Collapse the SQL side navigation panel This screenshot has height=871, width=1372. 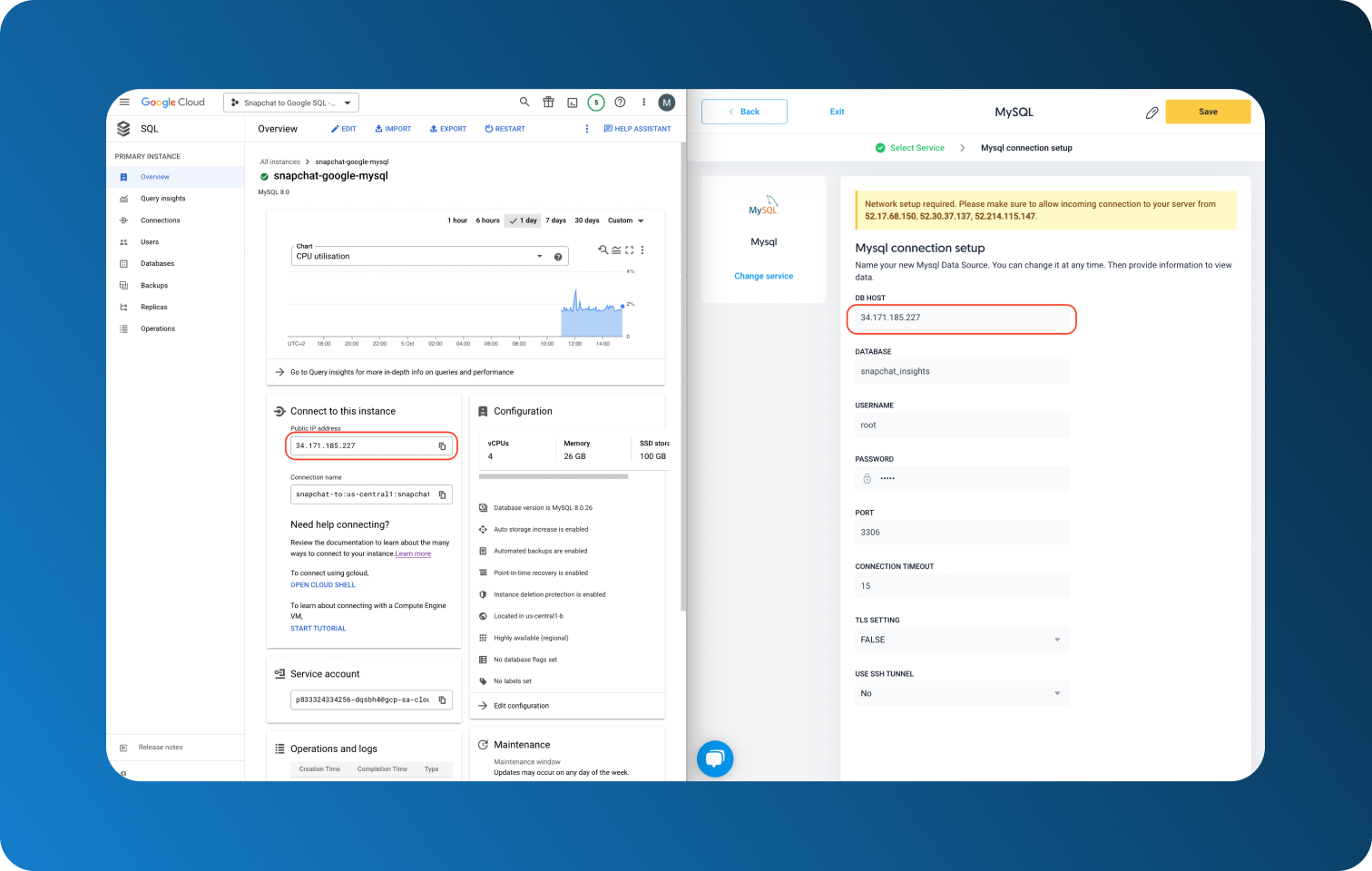(x=123, y=773)
